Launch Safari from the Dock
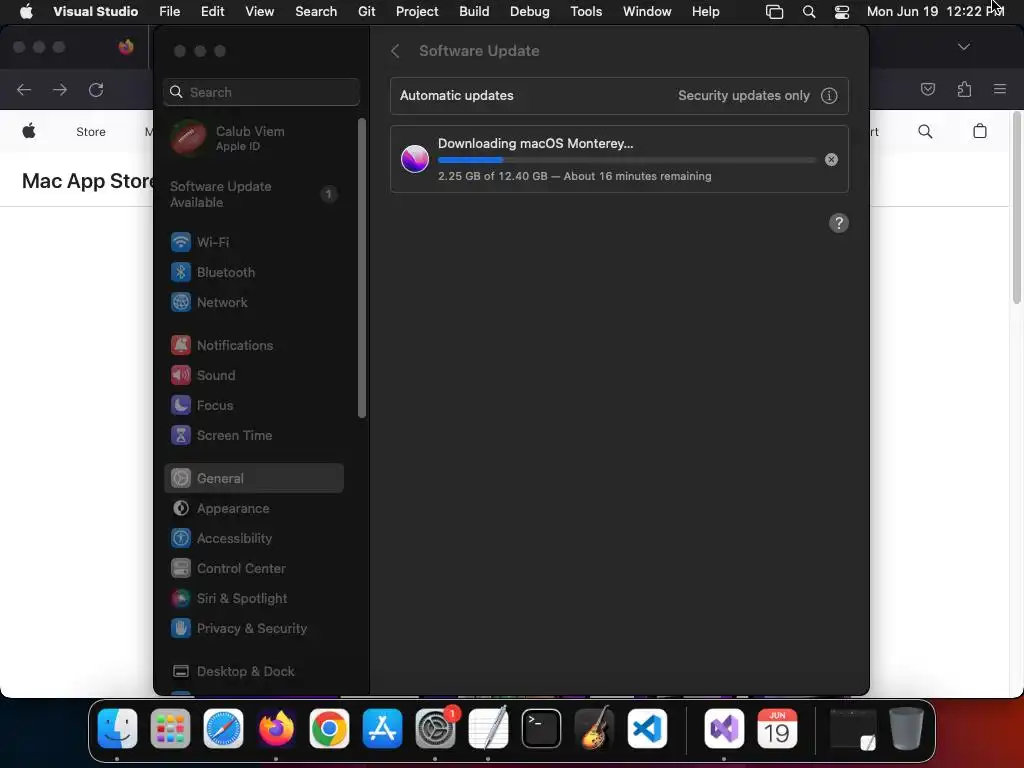1024x768 pixels. click(x=223, y=728)
